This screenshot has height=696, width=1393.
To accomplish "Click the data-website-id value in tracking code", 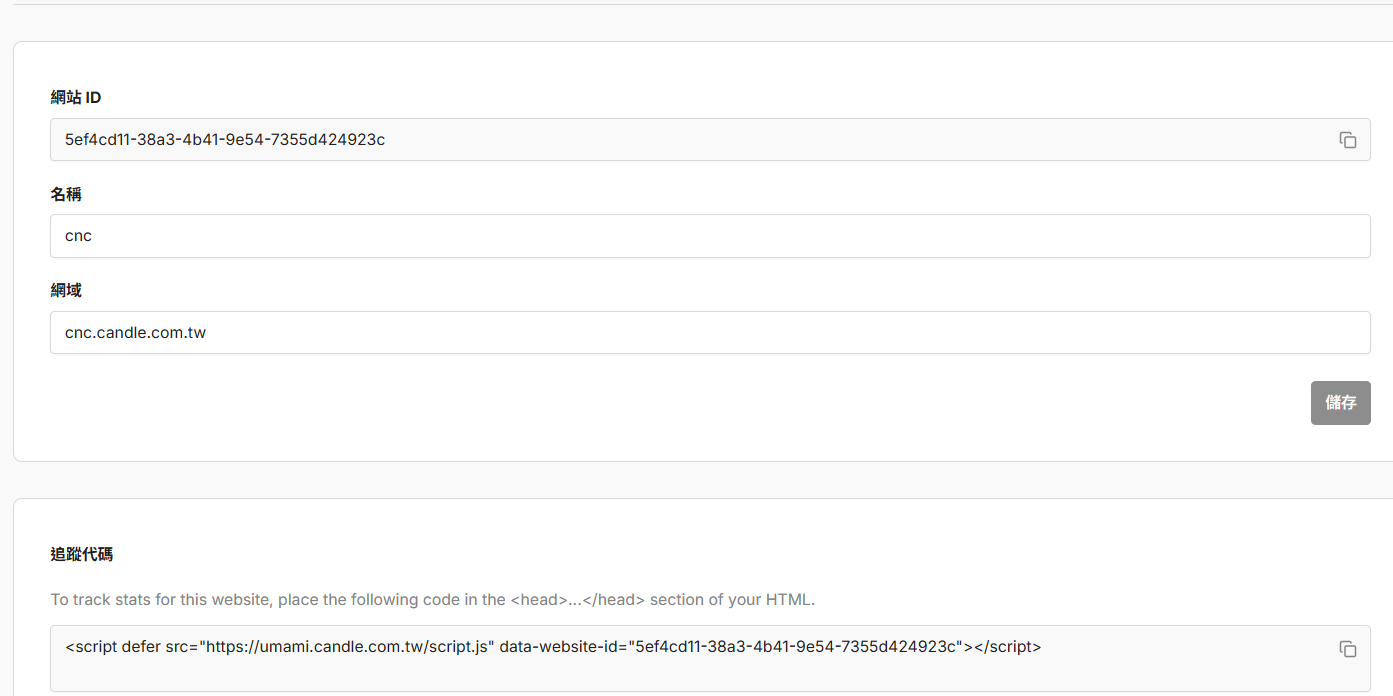I will click(797, 647).
